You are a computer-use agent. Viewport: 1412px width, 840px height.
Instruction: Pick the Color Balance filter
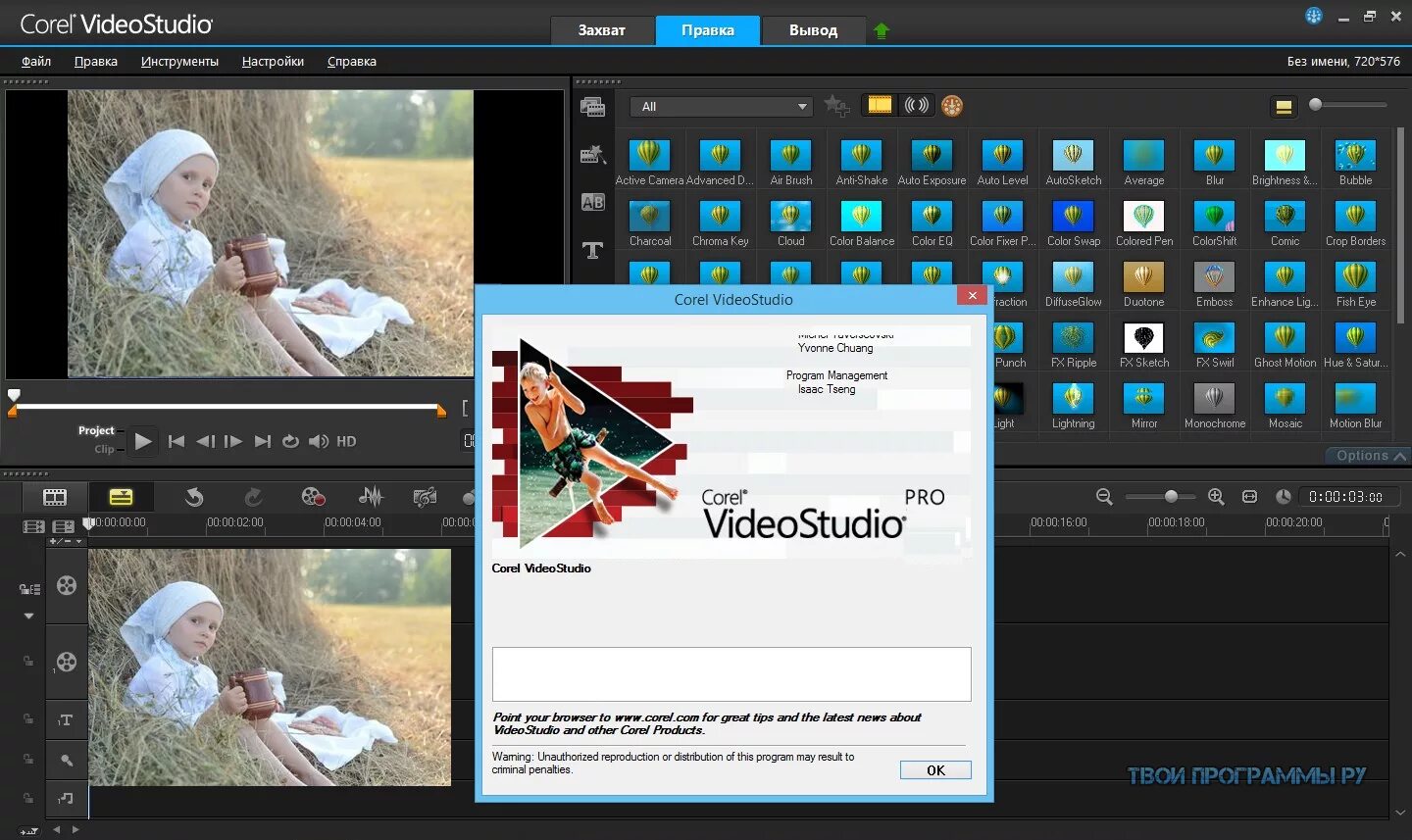(862, 223)
